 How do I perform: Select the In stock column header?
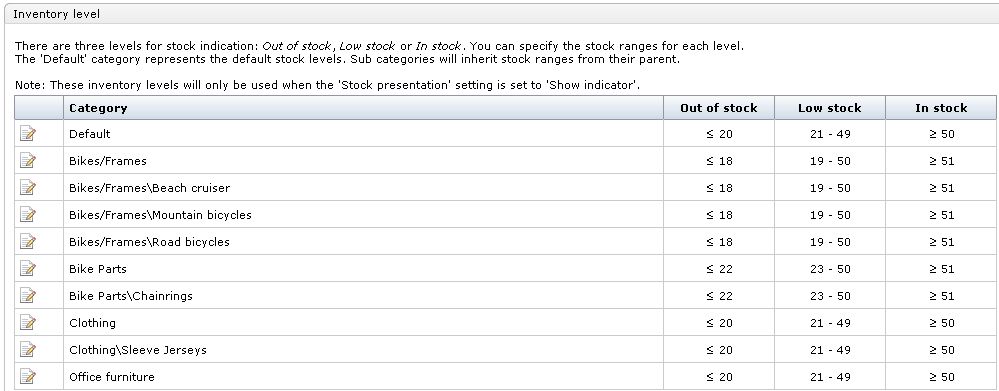tap(941, 108)
